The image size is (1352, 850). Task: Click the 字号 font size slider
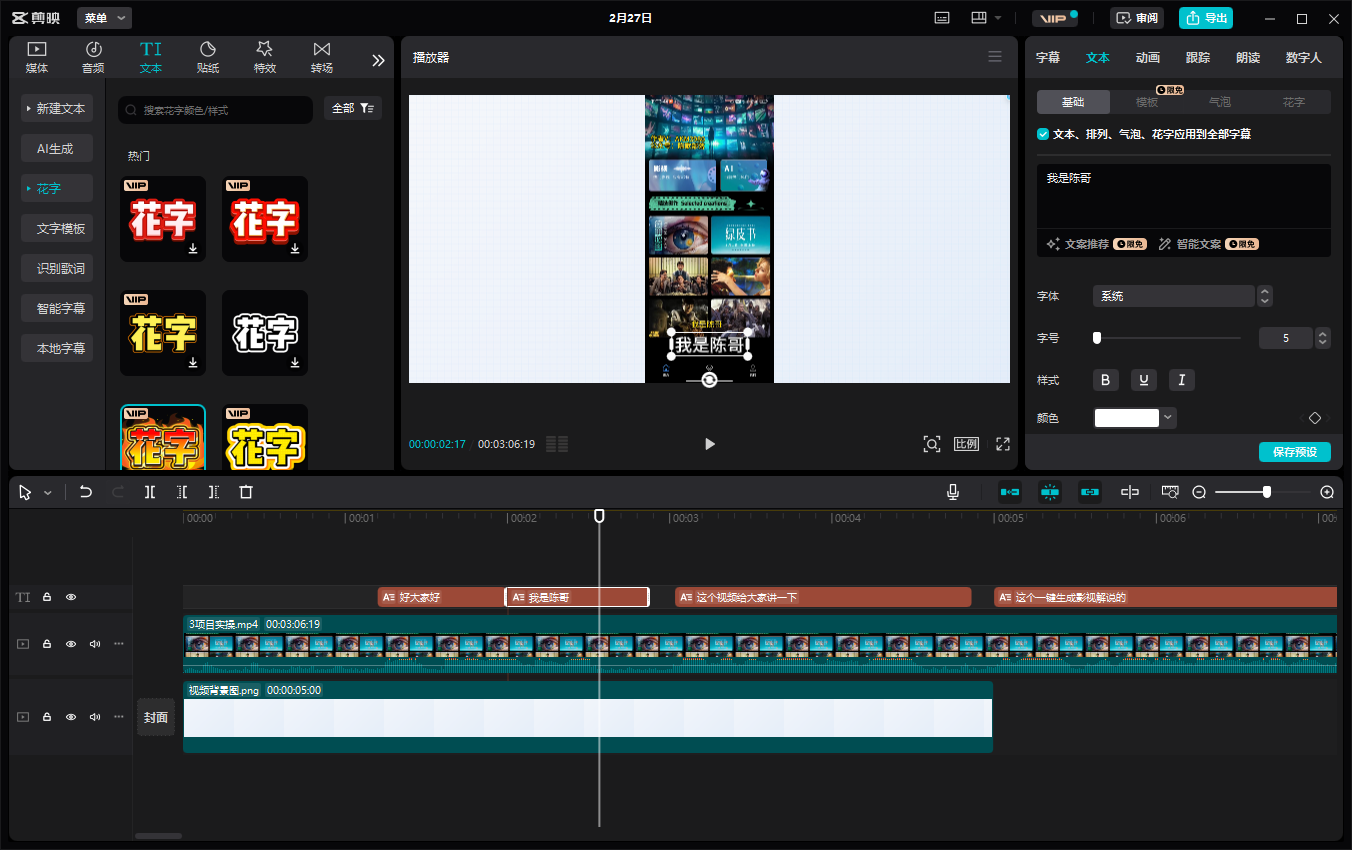click(x=1168, y=338)
